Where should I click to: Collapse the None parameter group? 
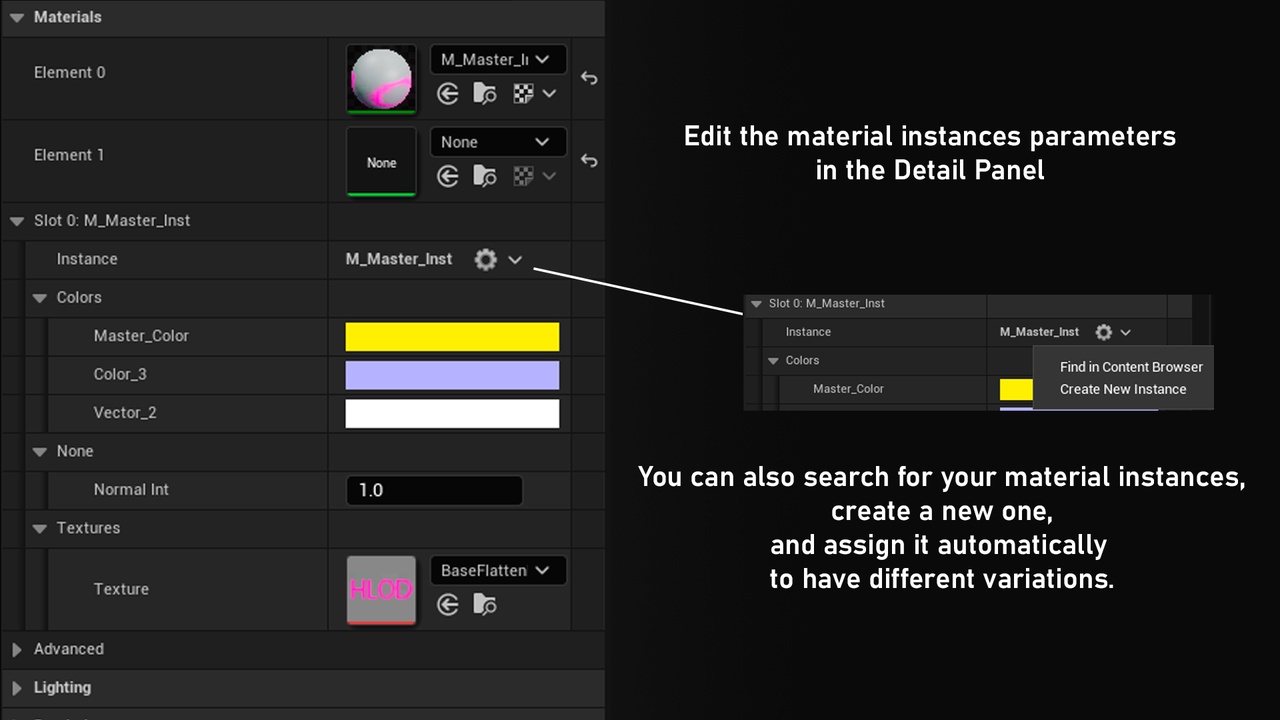[x=40, y=452]
